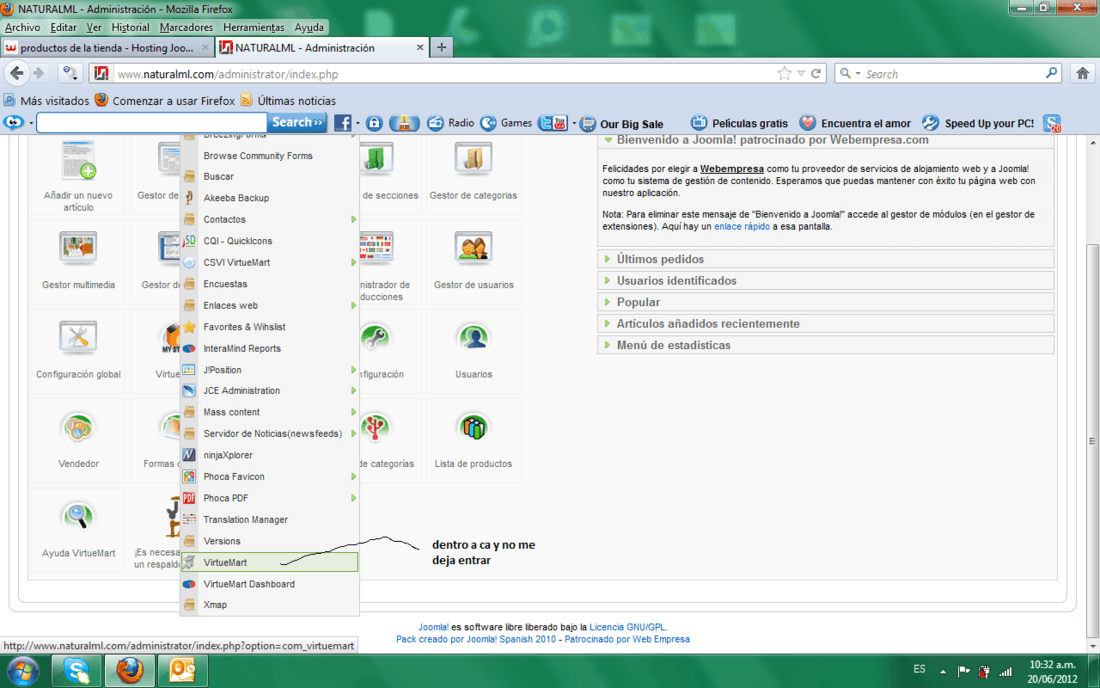Select Favorites & Wihslist menu entry
The width and height of the screenshot is (1100, 688).
(x=269, y=327)
